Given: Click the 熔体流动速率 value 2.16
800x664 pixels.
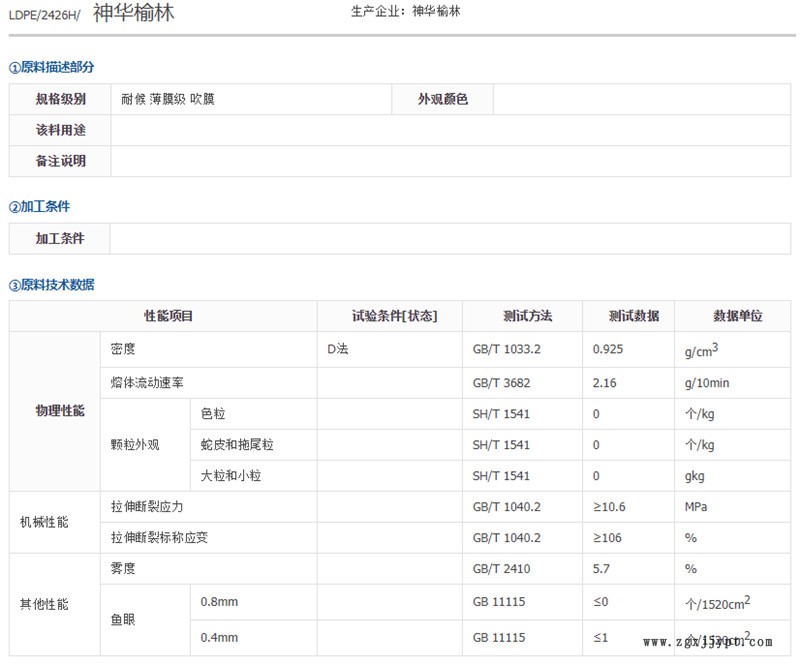Looking at the screenshot, I should click(607, 383).
